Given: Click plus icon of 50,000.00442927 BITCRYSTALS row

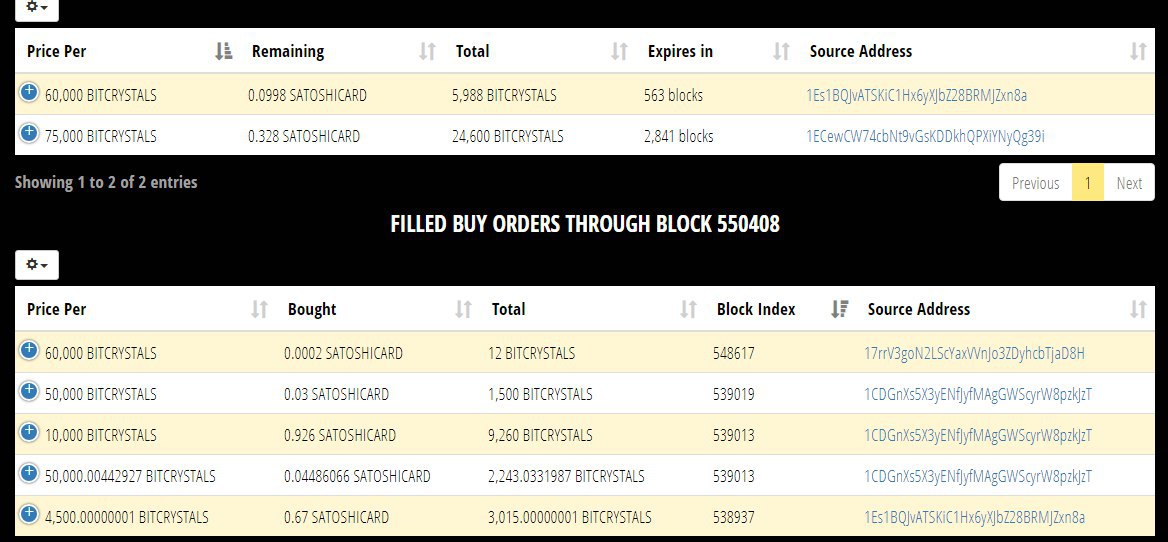Looking at the screenshot, I should coord(28,473).
